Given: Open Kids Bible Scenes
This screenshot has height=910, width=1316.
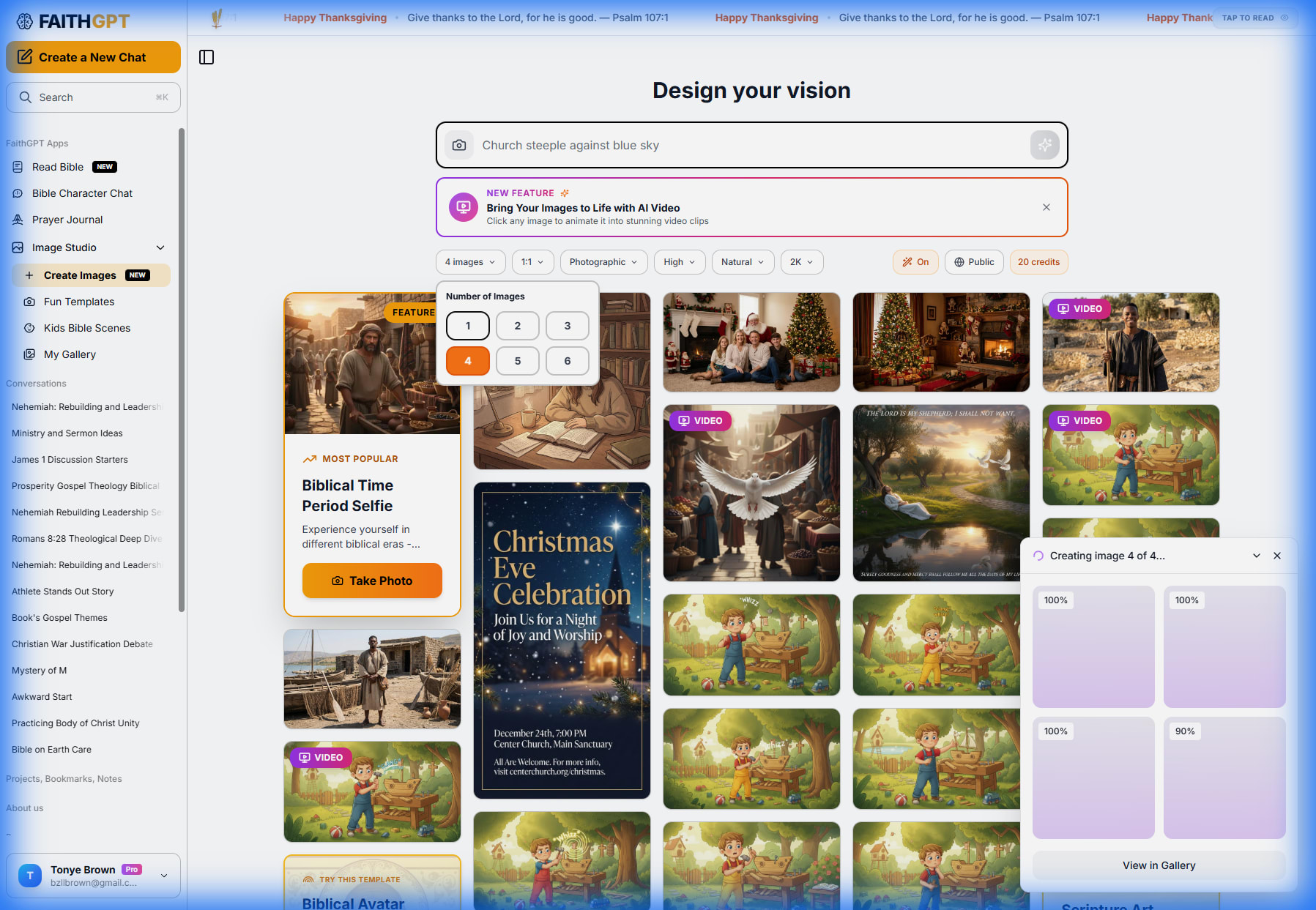Looking at the screenshot, I should (86, 327).
